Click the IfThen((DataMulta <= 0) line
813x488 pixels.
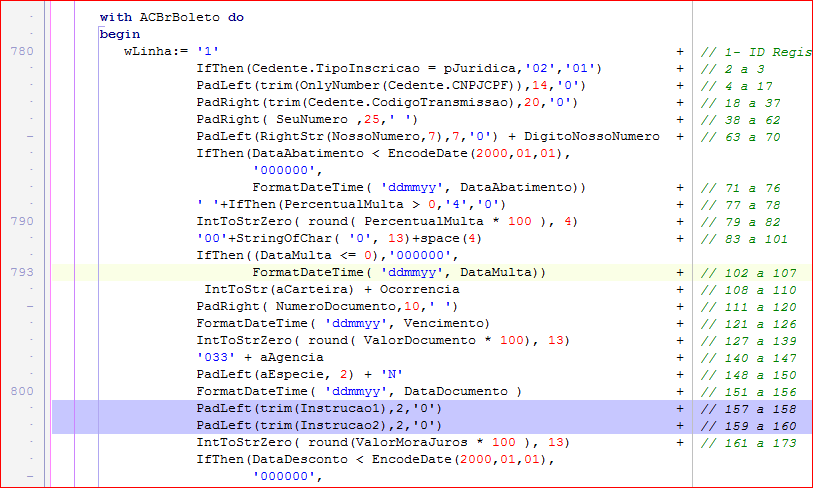click(327, 255)
